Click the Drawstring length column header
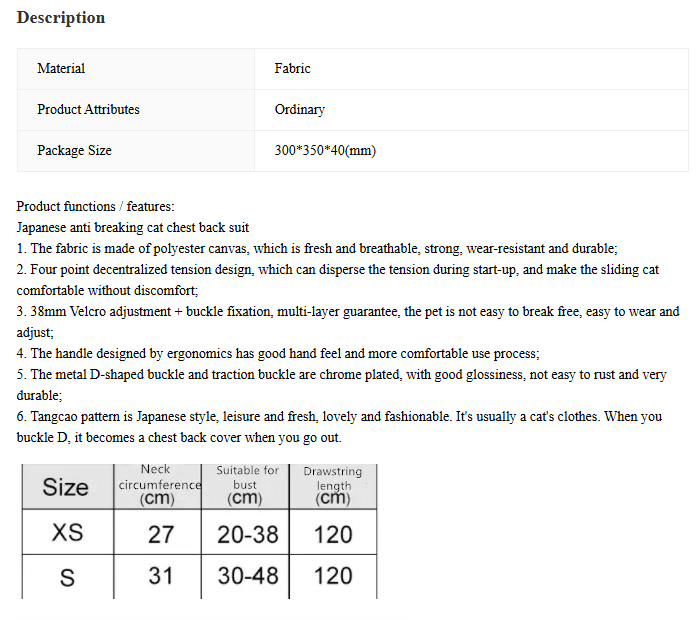696x620 pixels. click(x=333, y=486)
